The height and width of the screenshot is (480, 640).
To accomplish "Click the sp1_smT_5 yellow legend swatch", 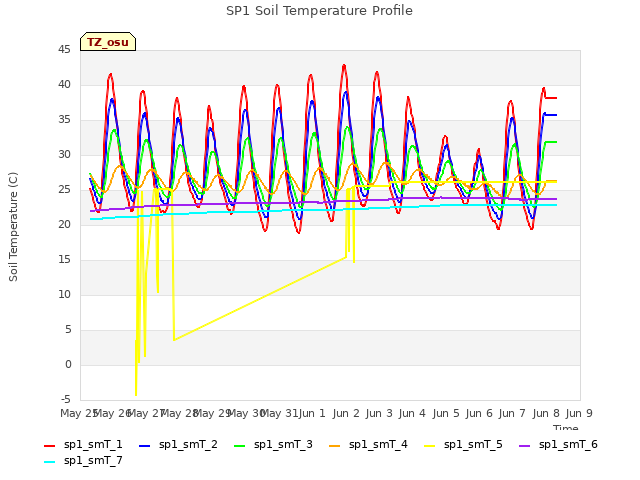I will 429,446.
